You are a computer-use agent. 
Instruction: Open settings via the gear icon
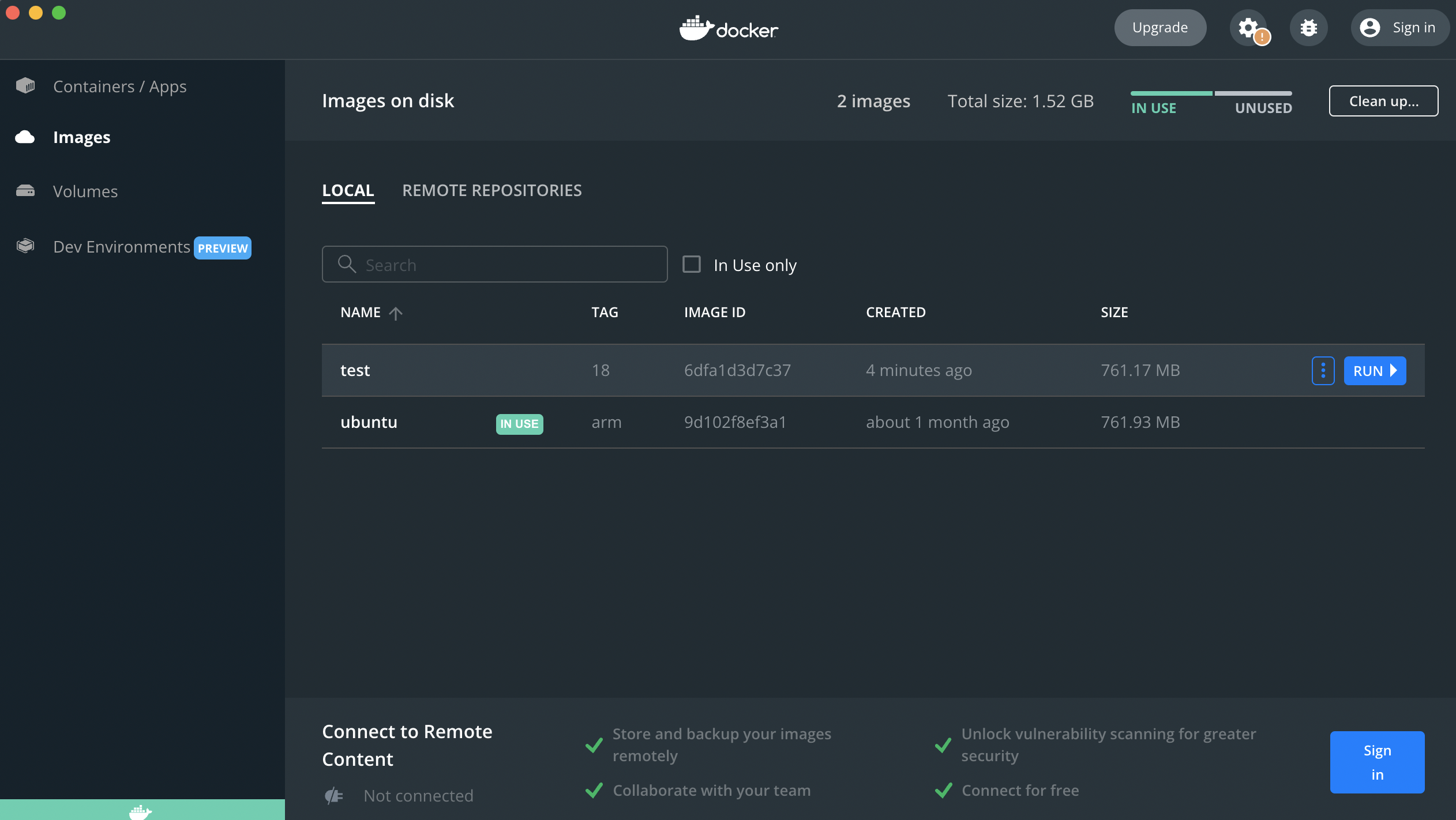click(x=1248, y=28)
